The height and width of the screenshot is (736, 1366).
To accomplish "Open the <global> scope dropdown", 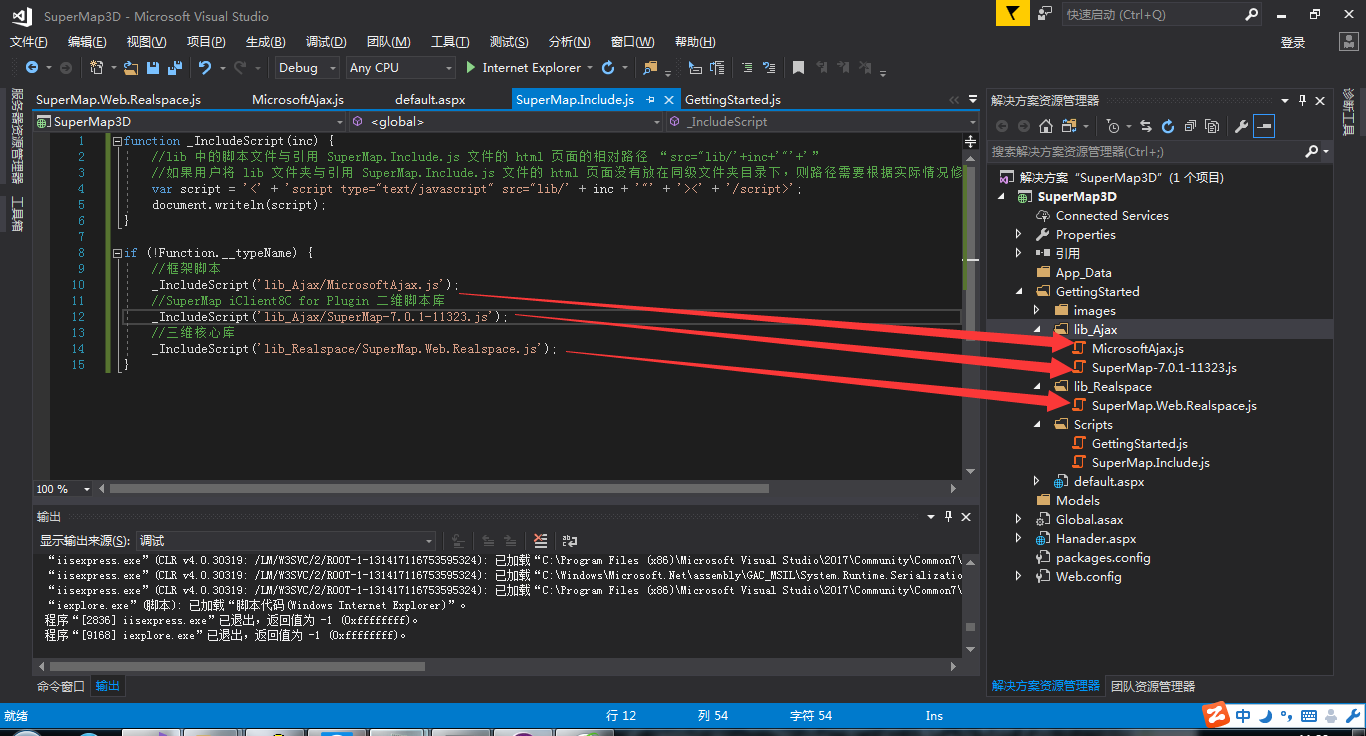I will 506,121.
